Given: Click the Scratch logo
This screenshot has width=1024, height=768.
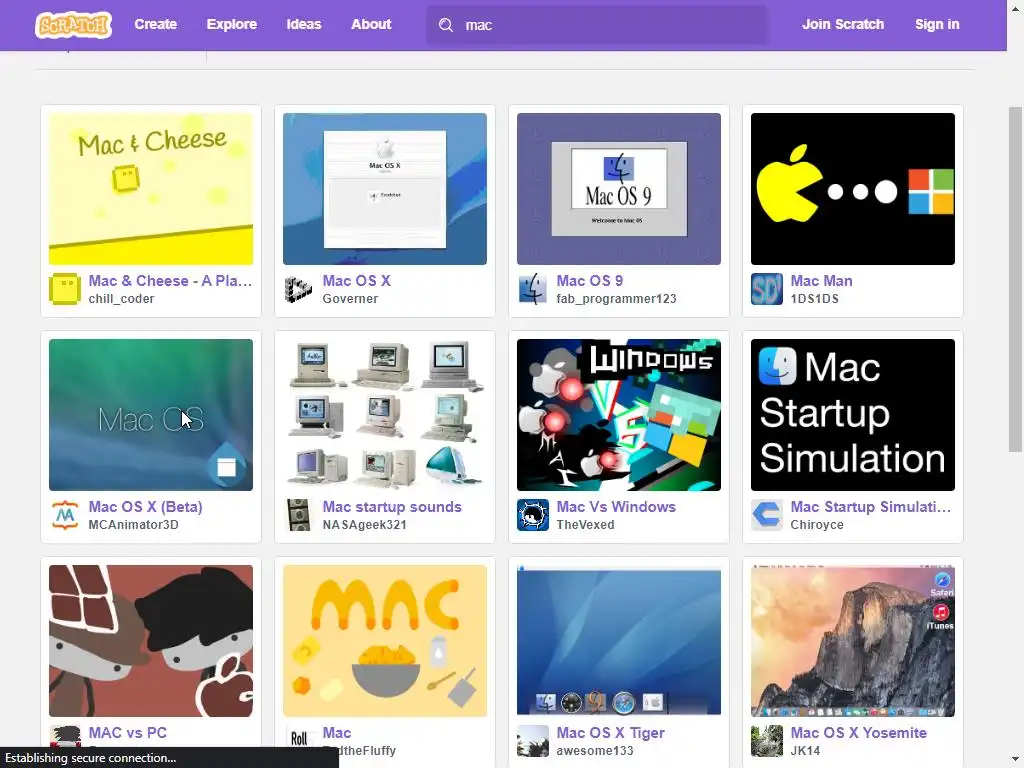Looking at the screenshot, I should pyautogui.click(x=73, y=25).
